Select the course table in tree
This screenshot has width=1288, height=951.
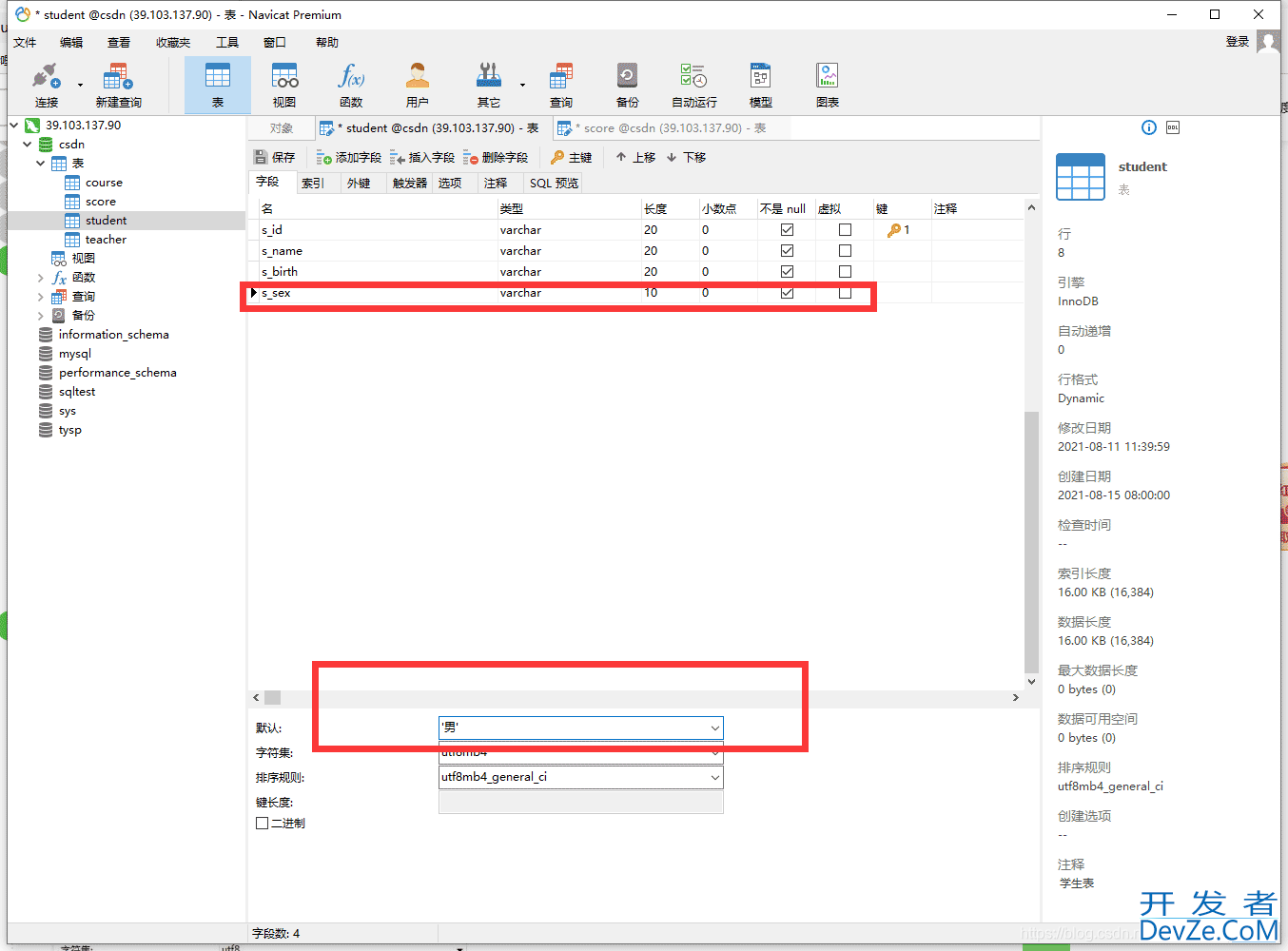tap(104, 183)
